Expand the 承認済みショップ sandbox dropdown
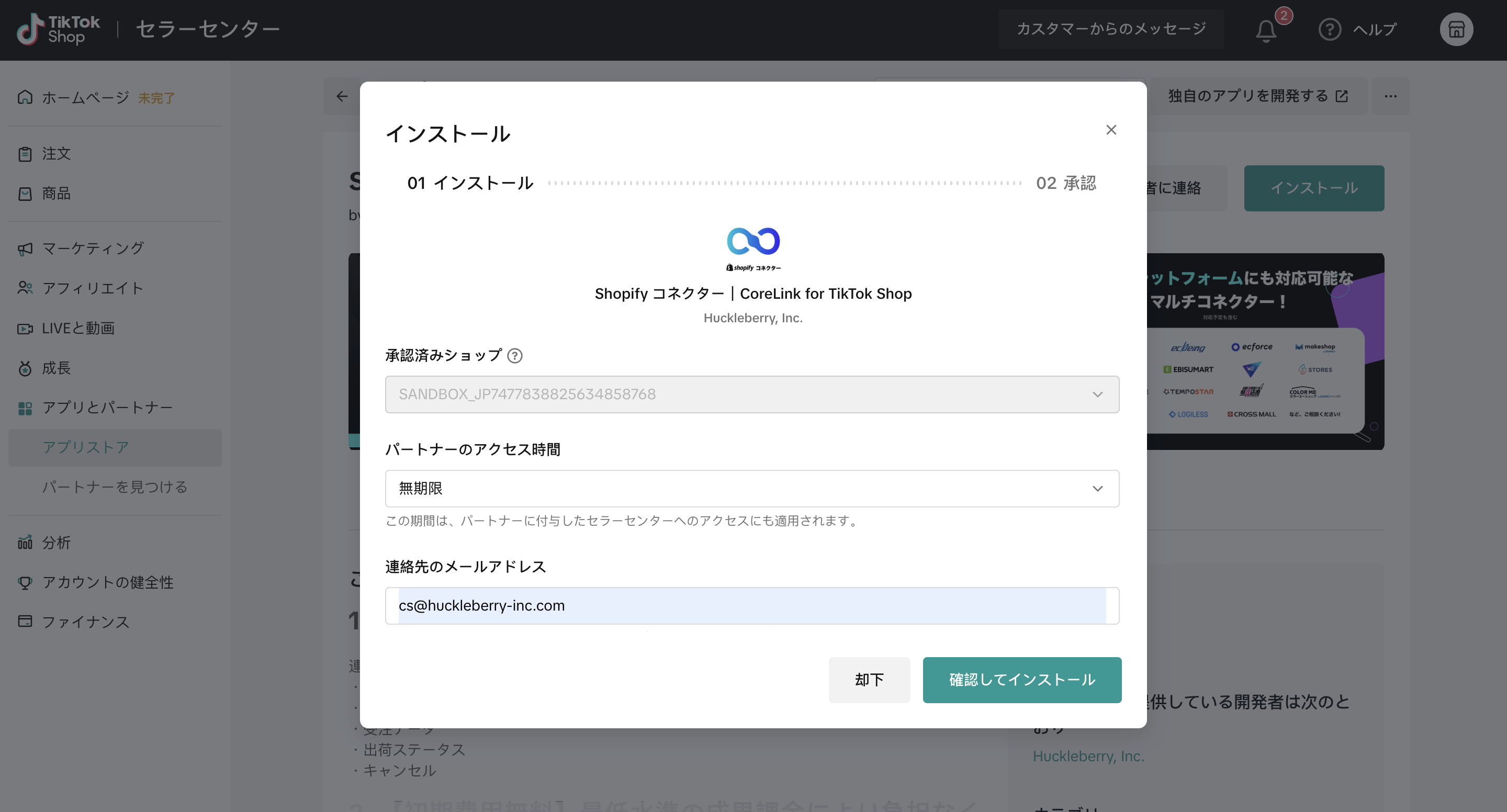 [752, 394]
